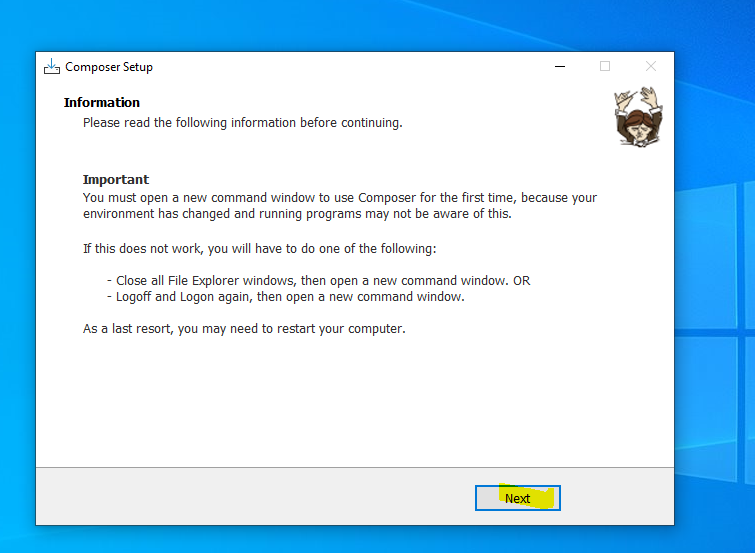Image resolution: width=755 pixels, height=553 pixels.
Task: Click "Please read the following information" text
Action: (x=242, y=123)
